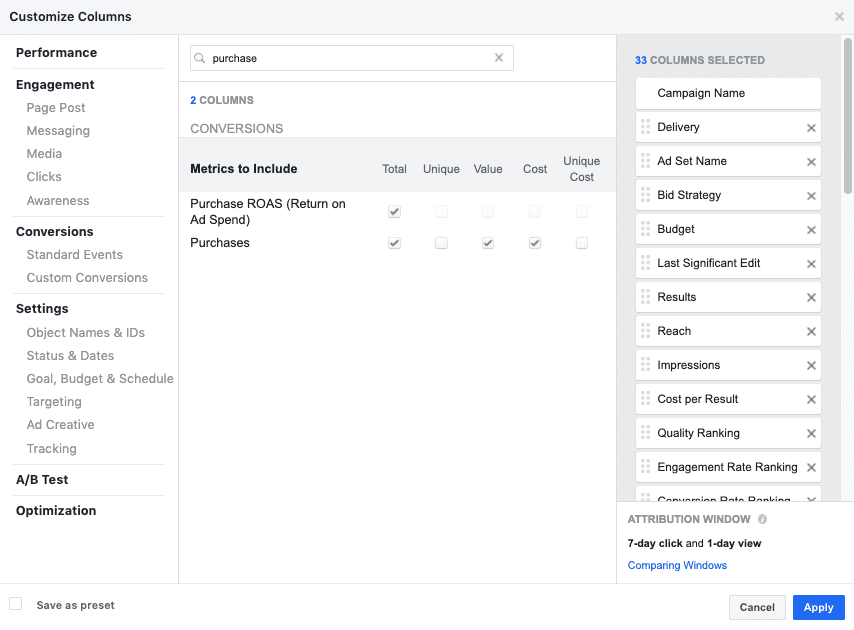Click the Apply button
854x630 pixels.
click(x=818, y=607)
